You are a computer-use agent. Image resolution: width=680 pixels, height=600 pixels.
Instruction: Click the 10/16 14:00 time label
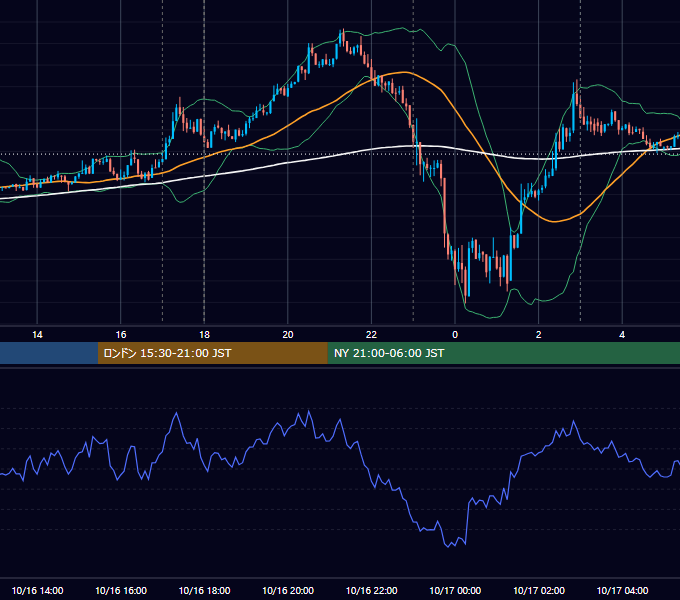[x=37, y=590]
